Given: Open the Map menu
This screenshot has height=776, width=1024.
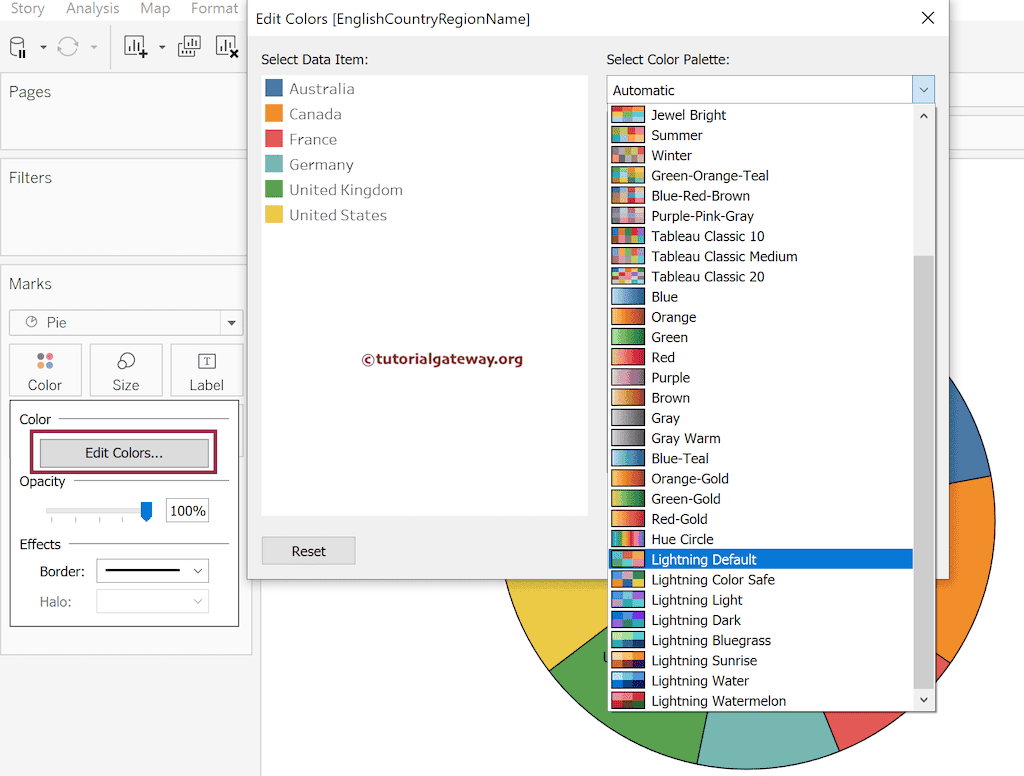Looking at the screenshot, I should (x=155, y=9).
